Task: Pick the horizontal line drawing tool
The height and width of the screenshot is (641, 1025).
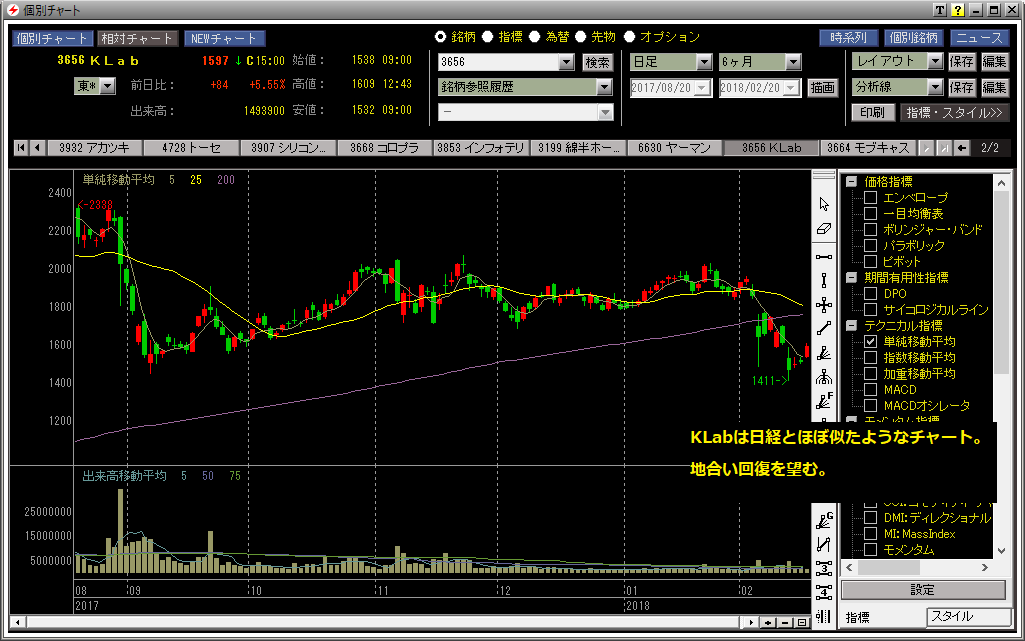Action: [x=824, y=255]
